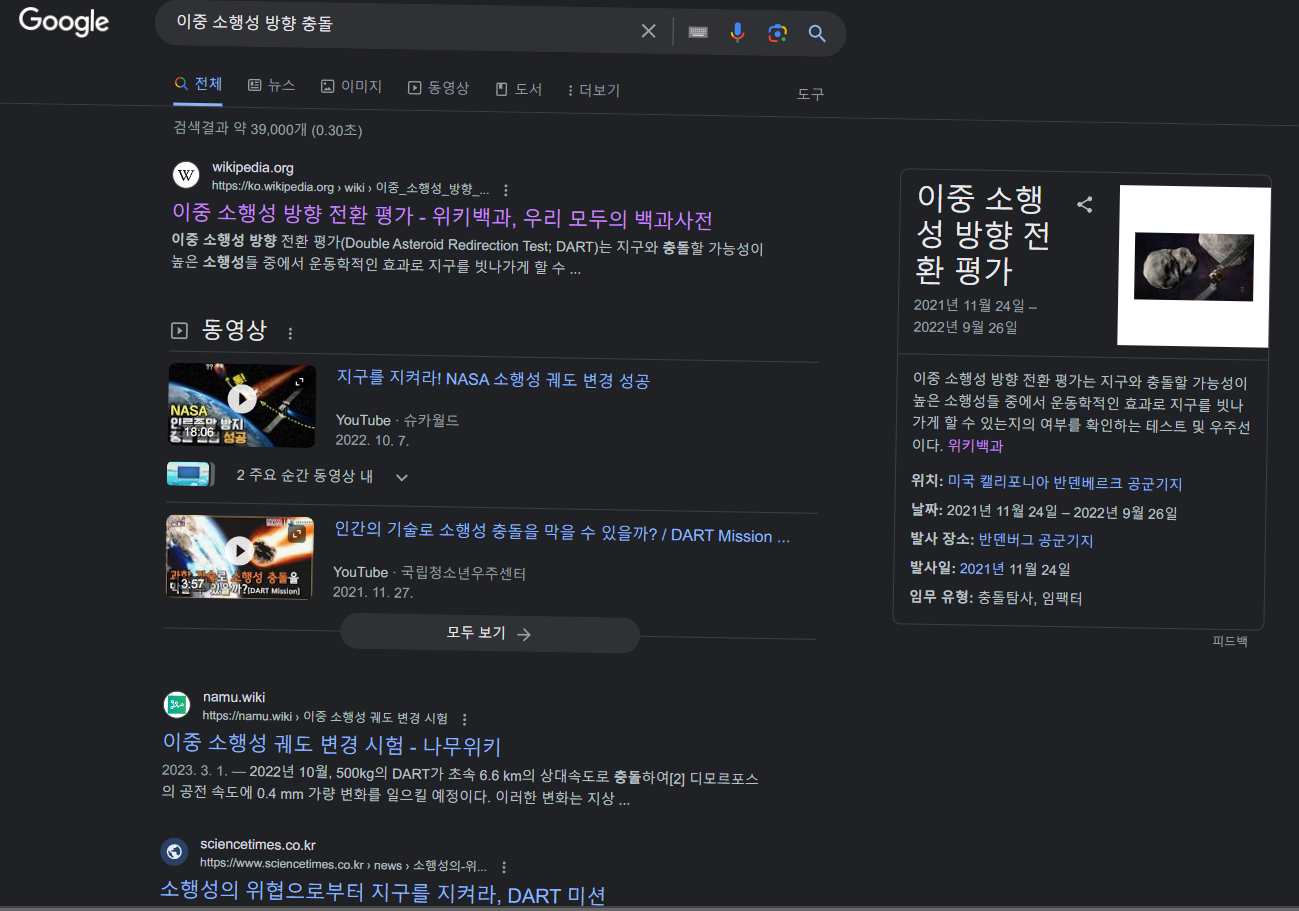
Task: Click the namu.wiki favicon
Action: click(x=176, y=705)
